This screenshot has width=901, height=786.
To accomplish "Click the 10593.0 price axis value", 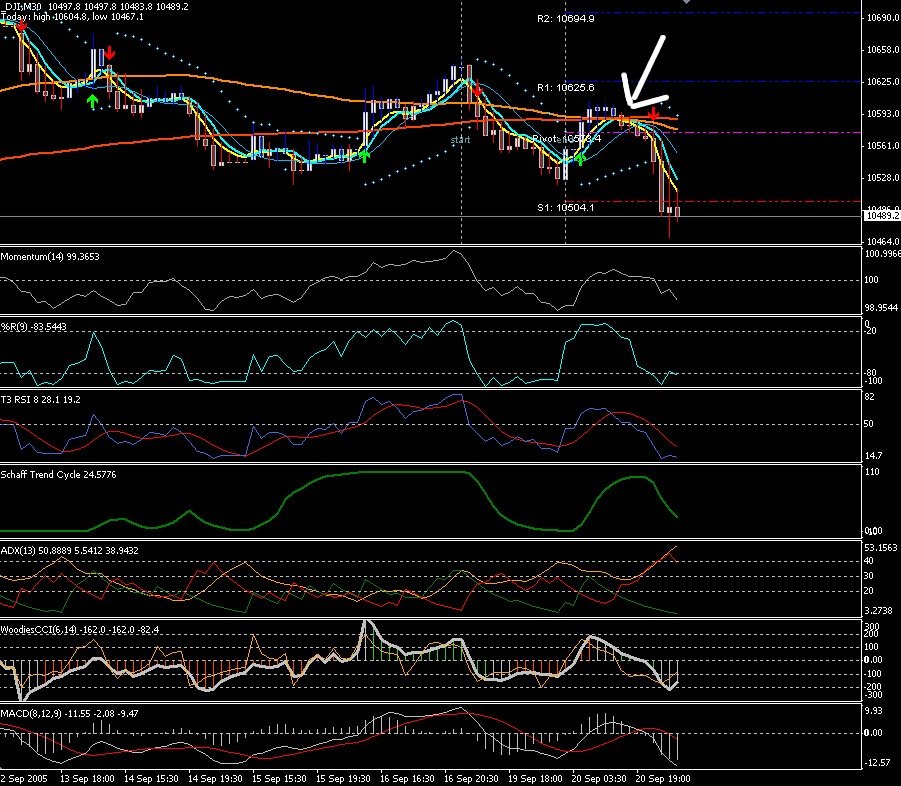I will [882, 114].
